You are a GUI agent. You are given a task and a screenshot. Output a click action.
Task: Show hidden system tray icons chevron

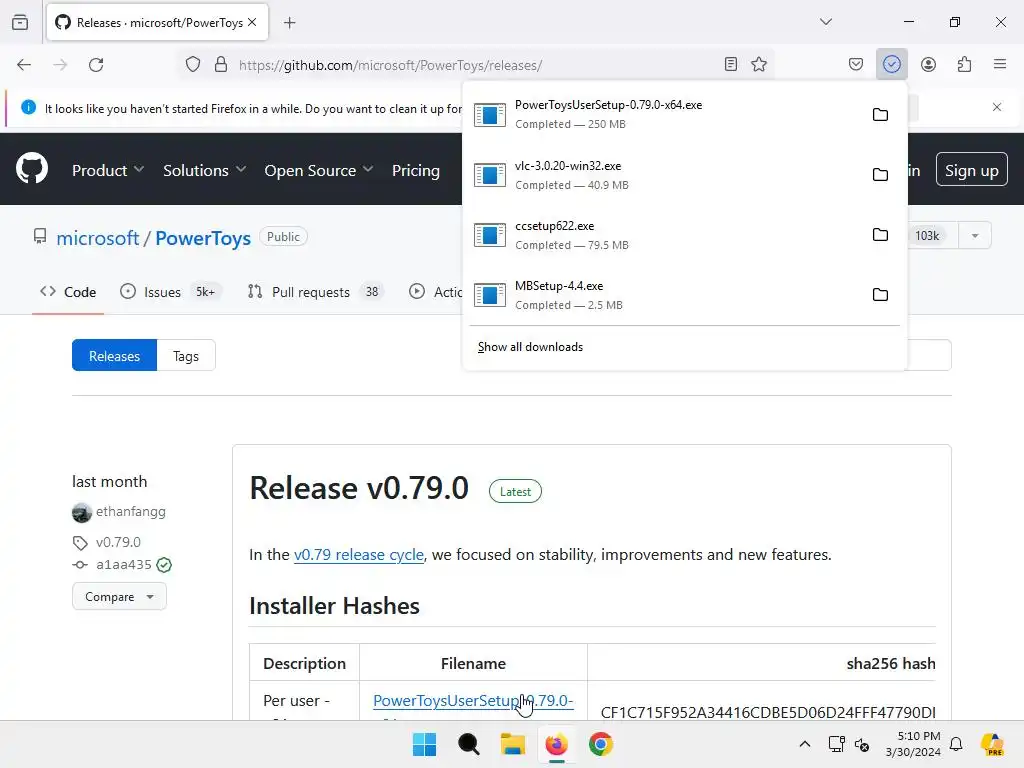click(805, 744)
